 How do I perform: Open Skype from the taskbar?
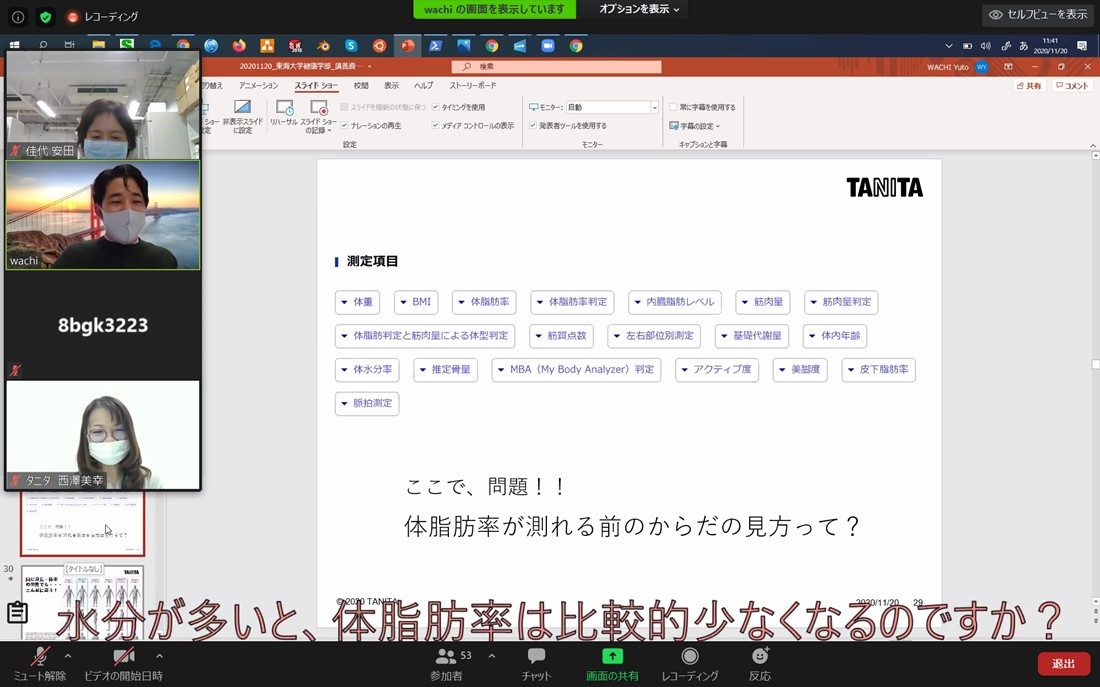pyautogui.click(x=351, y=46)
